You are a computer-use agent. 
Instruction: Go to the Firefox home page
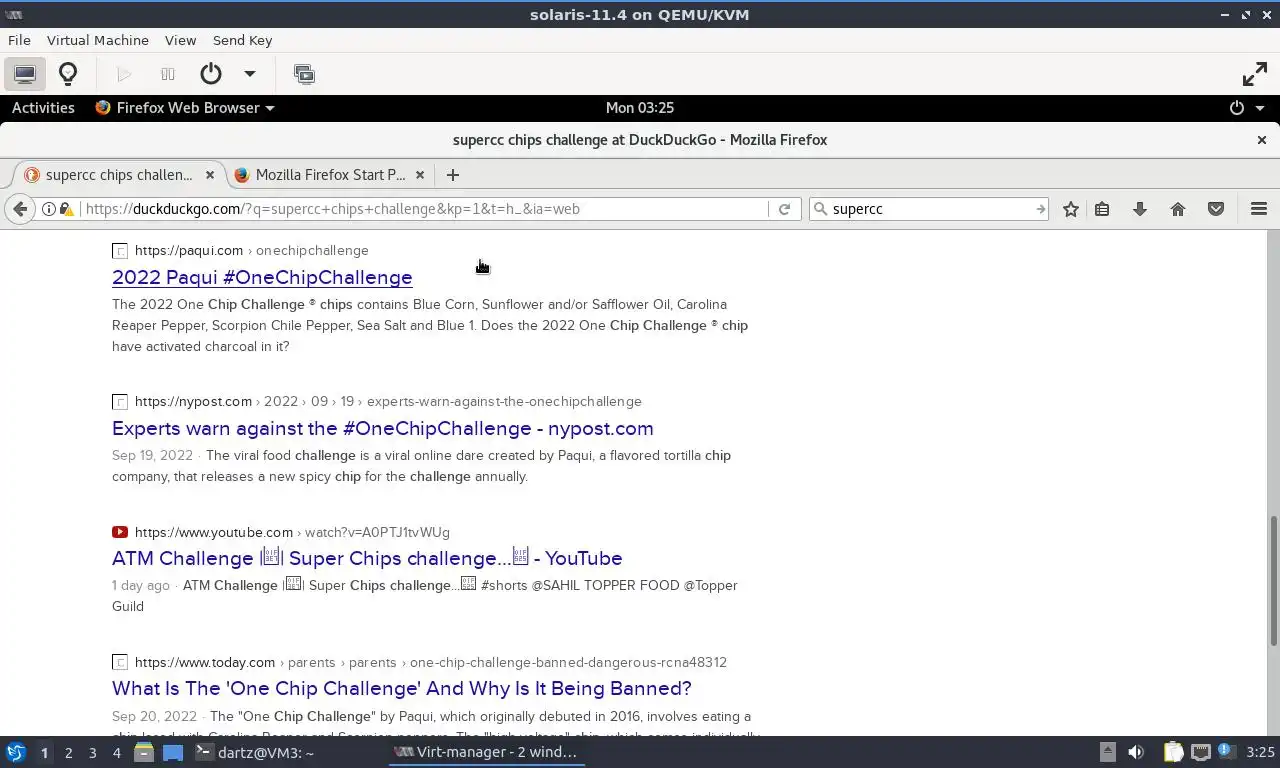coord(1178,209)
